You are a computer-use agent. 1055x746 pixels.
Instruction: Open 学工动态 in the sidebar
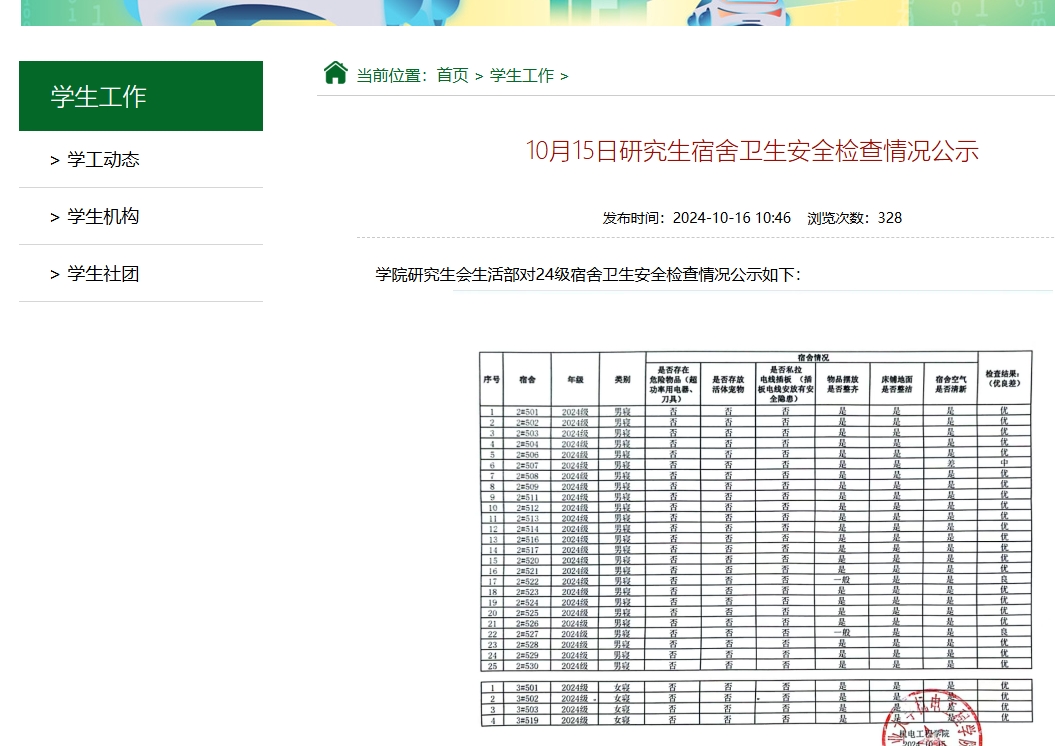tap(103, 160)
